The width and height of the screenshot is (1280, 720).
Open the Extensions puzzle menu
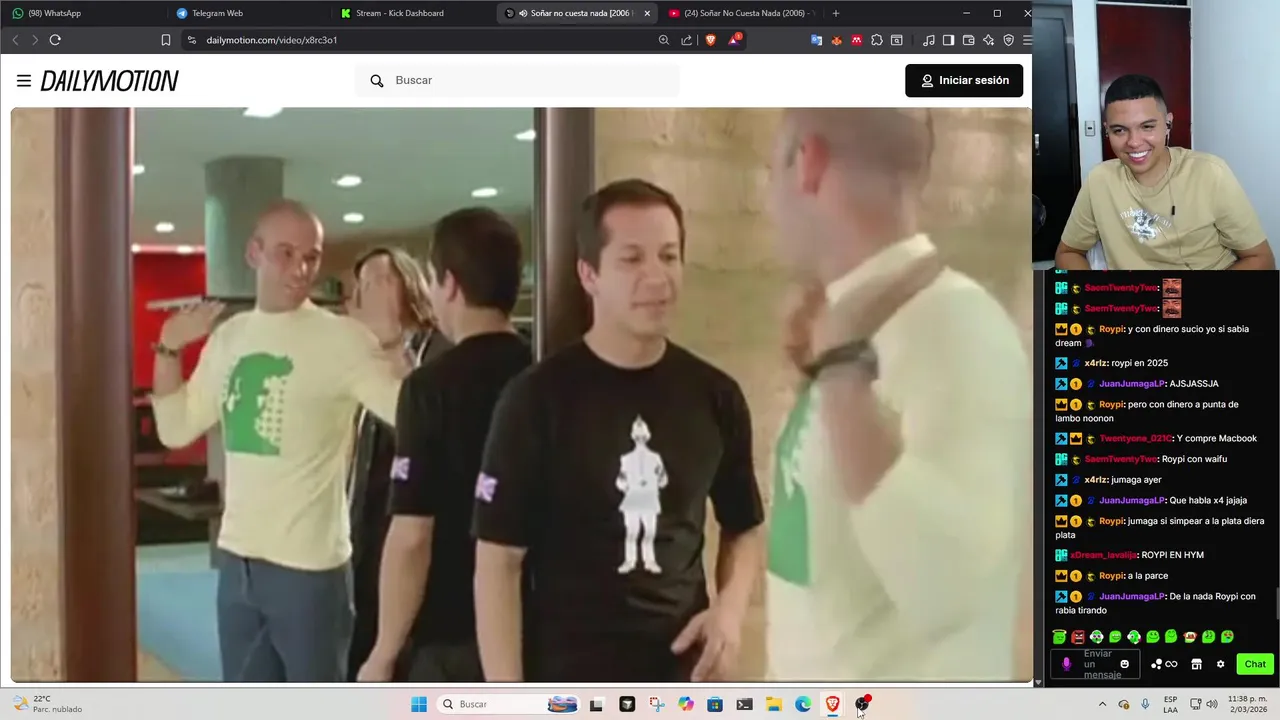[877, 40]
